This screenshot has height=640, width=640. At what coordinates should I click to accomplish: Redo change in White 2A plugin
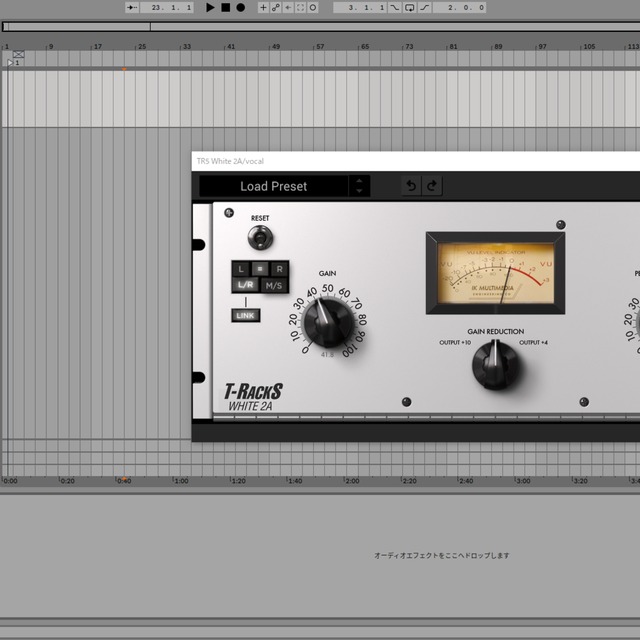tap(432, 186)
